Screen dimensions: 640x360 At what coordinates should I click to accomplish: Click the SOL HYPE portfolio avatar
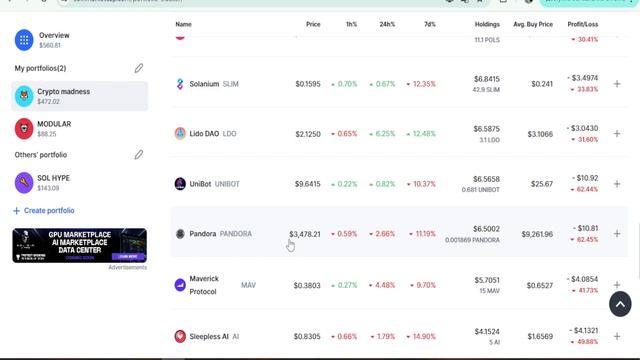coord(24,182)
